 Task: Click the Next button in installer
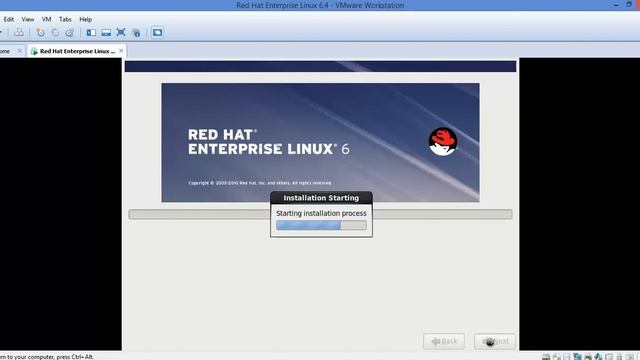tap(495, 341)
